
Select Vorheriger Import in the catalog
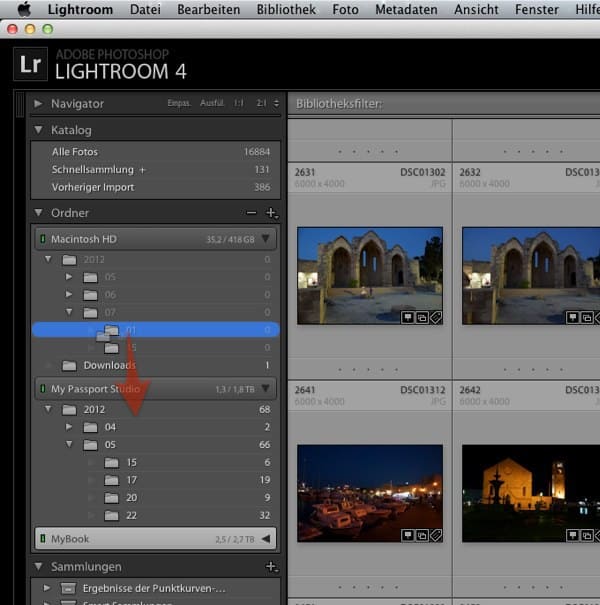[x=92, y=187]
